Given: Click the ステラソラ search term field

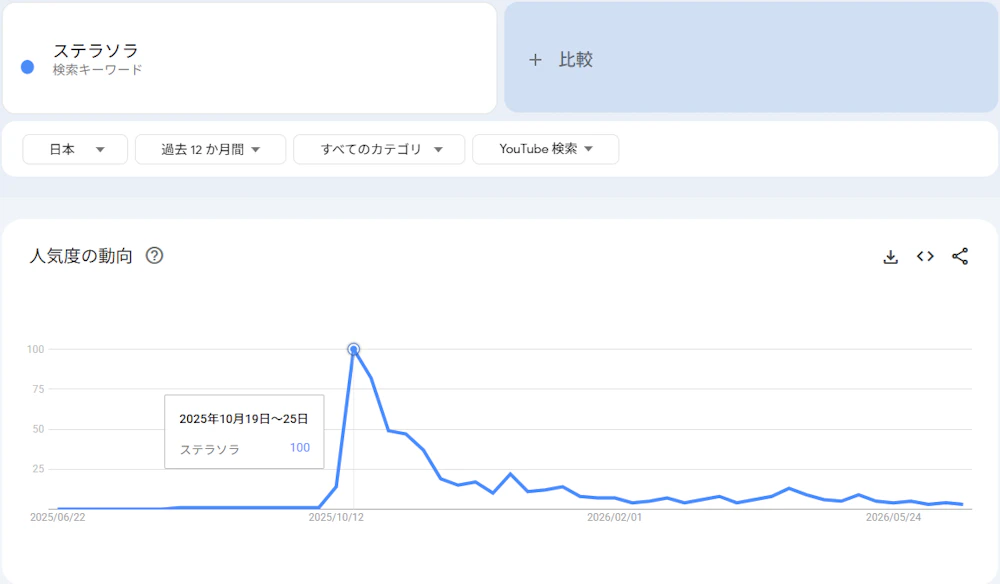Looking at the screenshot, I should (249, 58).
